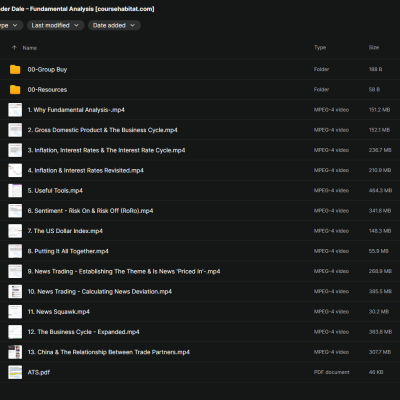Open 1. Why Fundamental Analysis-.mp4
This screenshot has width=400, height=400.
tap(76, 110)
